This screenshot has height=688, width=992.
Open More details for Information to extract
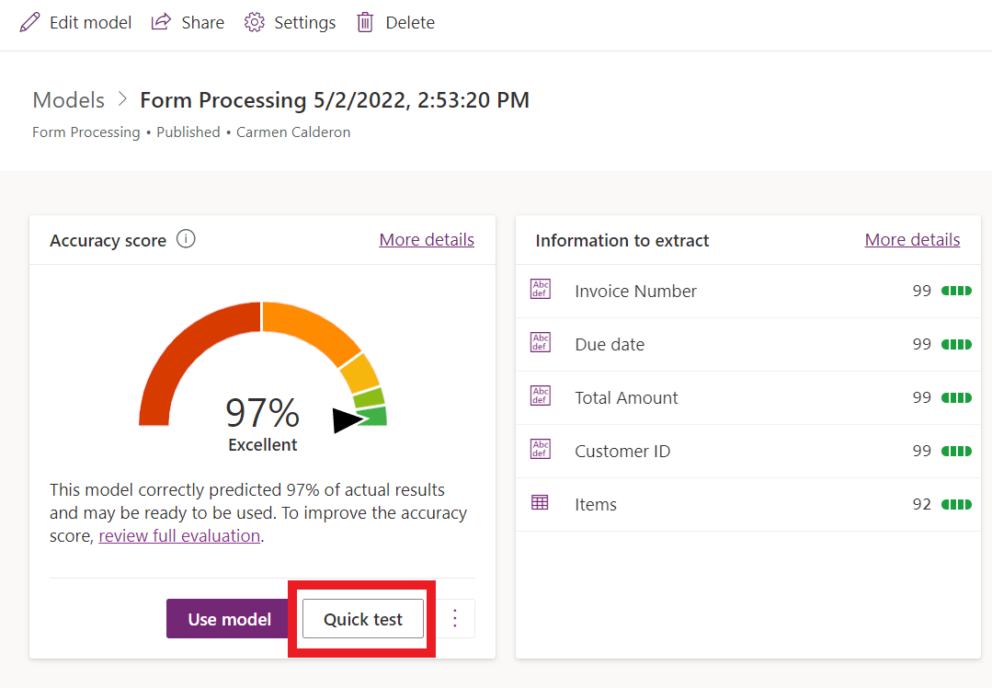912,240
